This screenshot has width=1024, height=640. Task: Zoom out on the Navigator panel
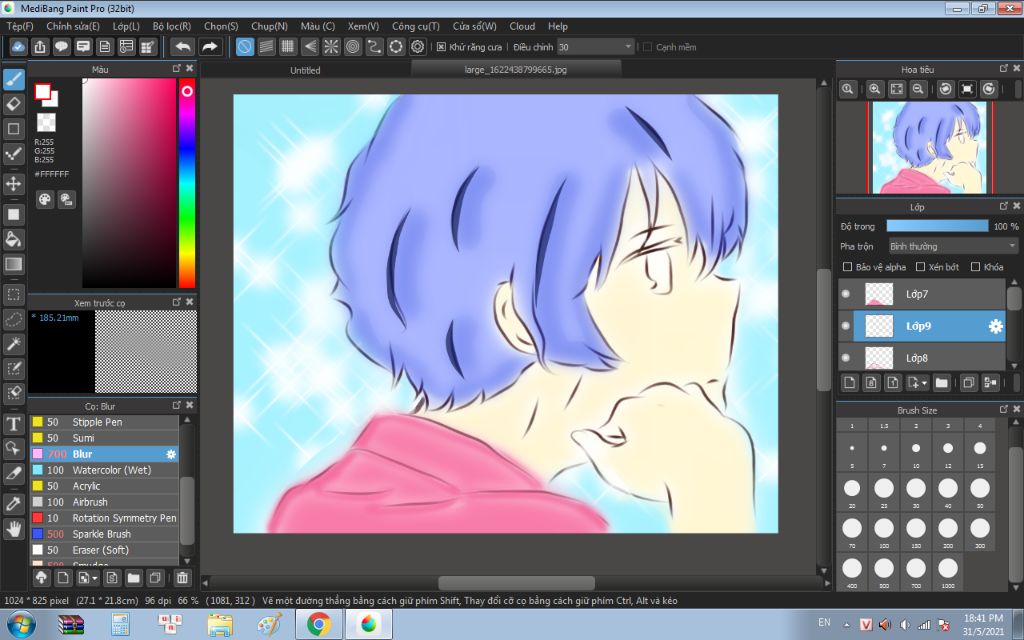pos(918,89)
